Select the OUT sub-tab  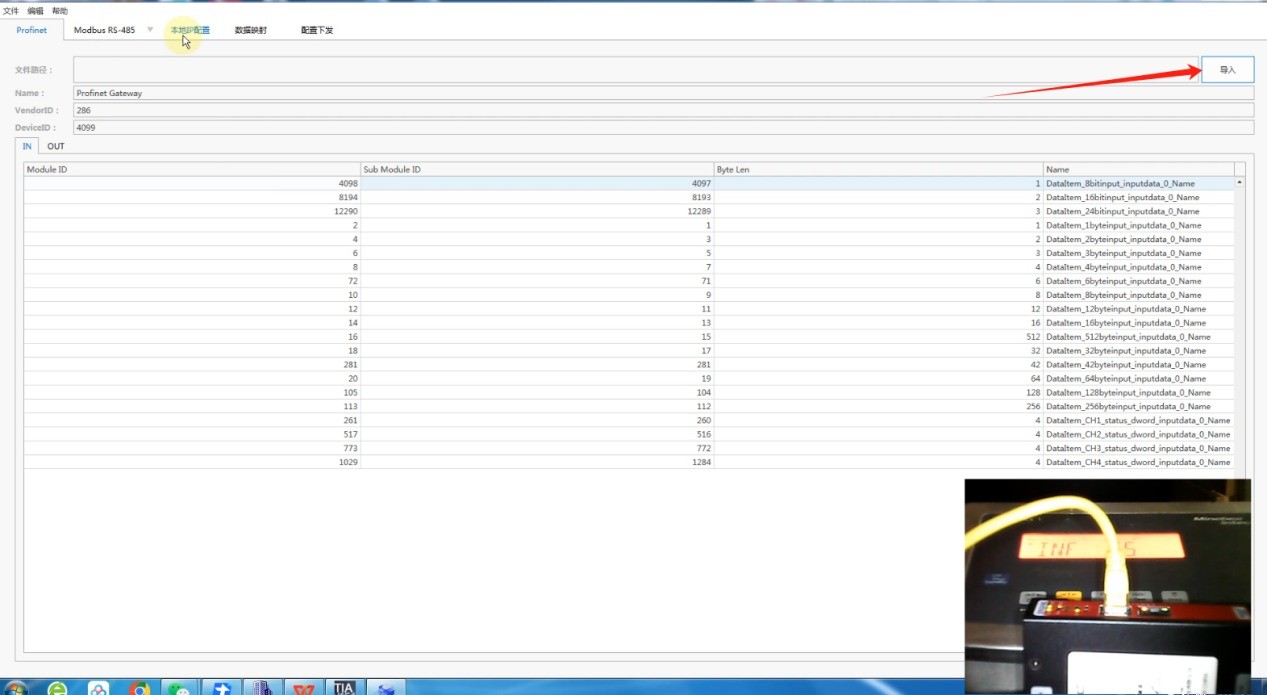(x=56, y=146)
